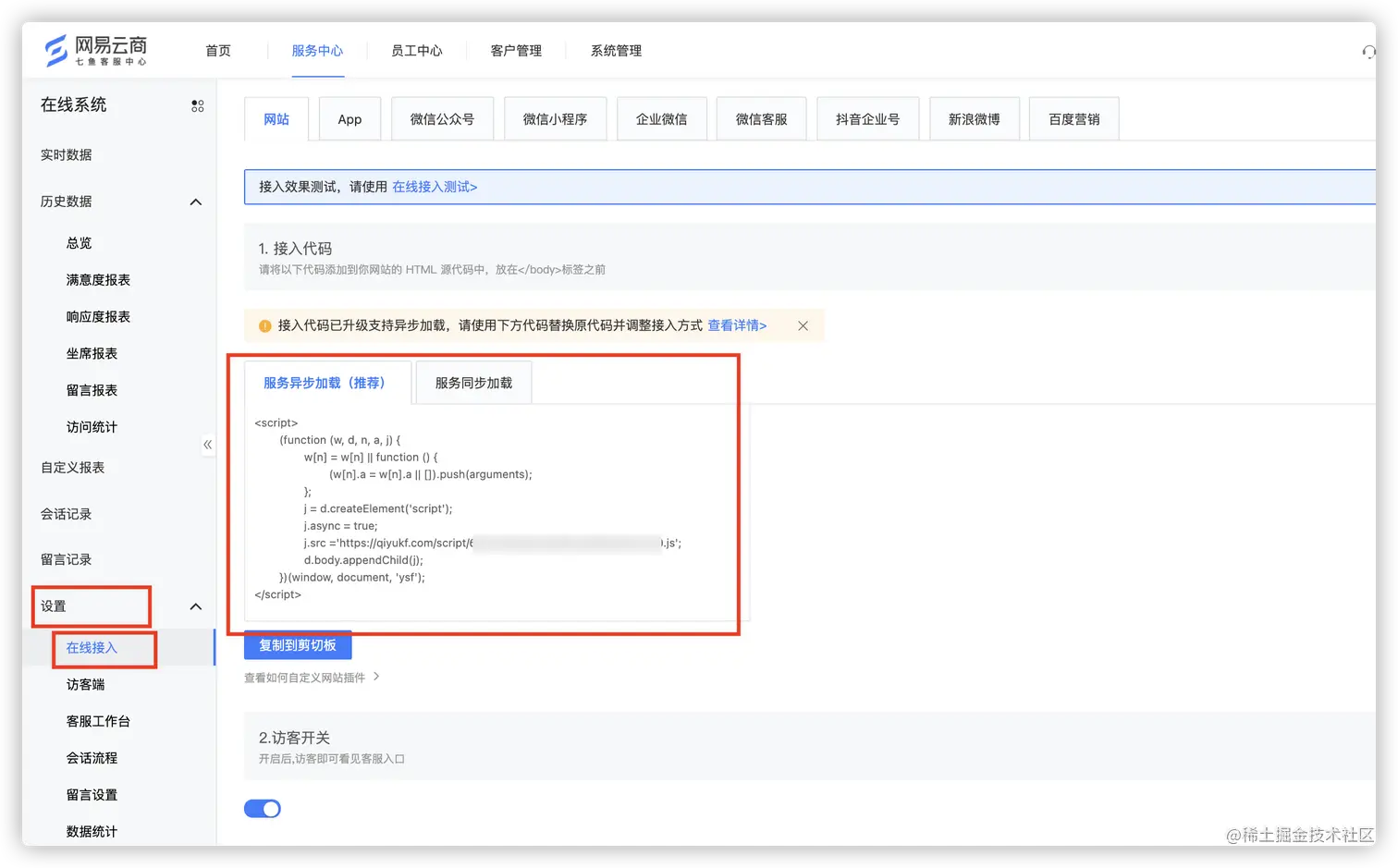
Task: Open the 在线系统 module switcher icon
Action: (x=197, y=106)
